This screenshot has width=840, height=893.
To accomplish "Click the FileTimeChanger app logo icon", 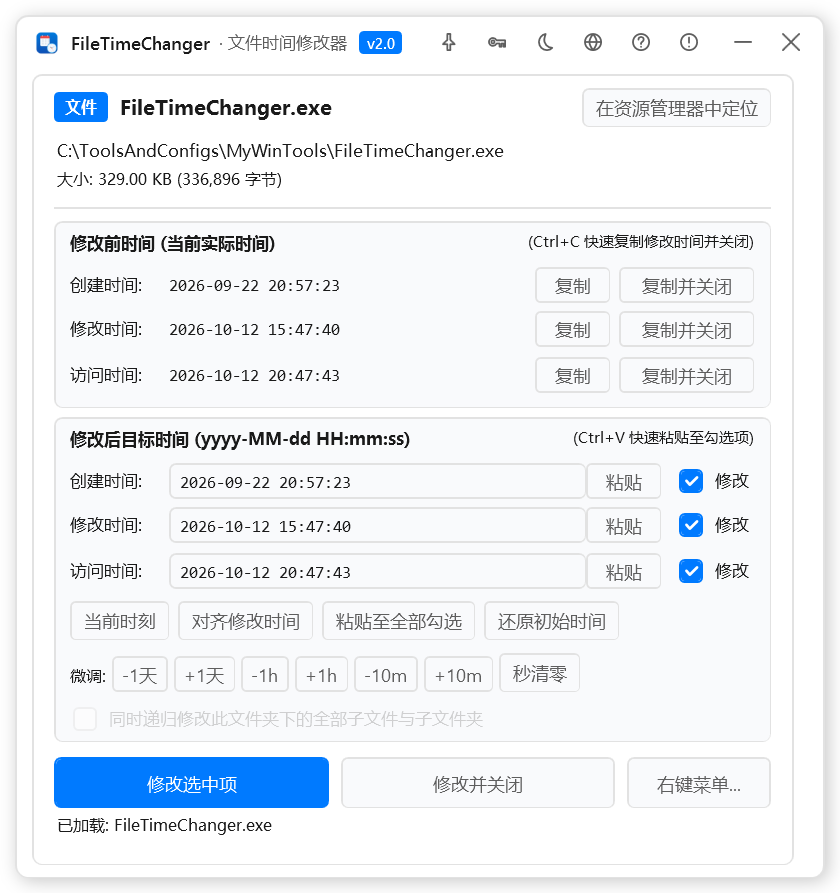I will [x=47, y=43].
